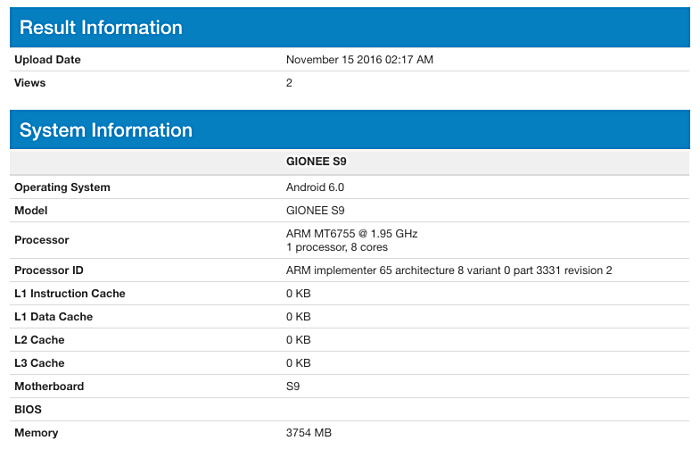Select the Upload Date label
The image size is (700, 449).
pos(47,60)
